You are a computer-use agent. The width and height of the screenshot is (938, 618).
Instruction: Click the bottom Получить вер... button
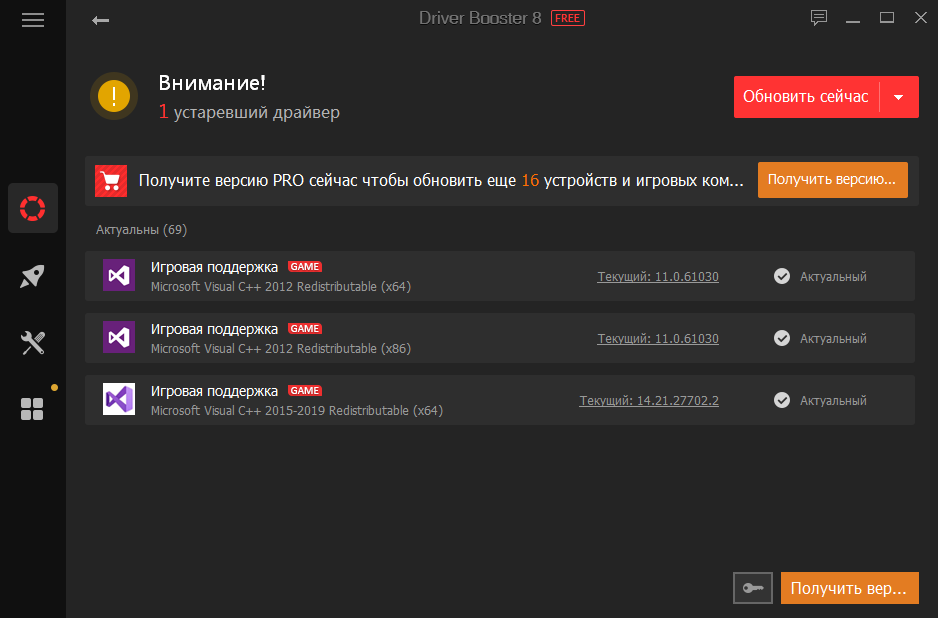[x=849, y=588]
